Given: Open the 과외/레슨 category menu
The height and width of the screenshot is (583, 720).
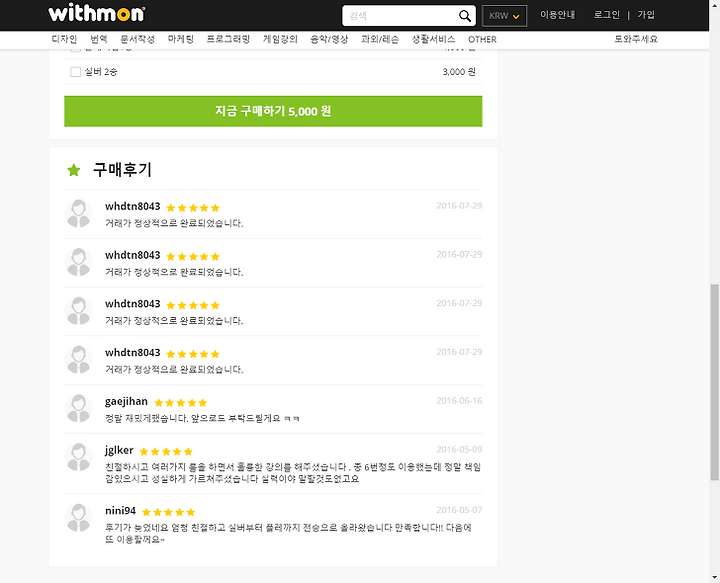Looking at the screenshot, I should click(380, 39).
